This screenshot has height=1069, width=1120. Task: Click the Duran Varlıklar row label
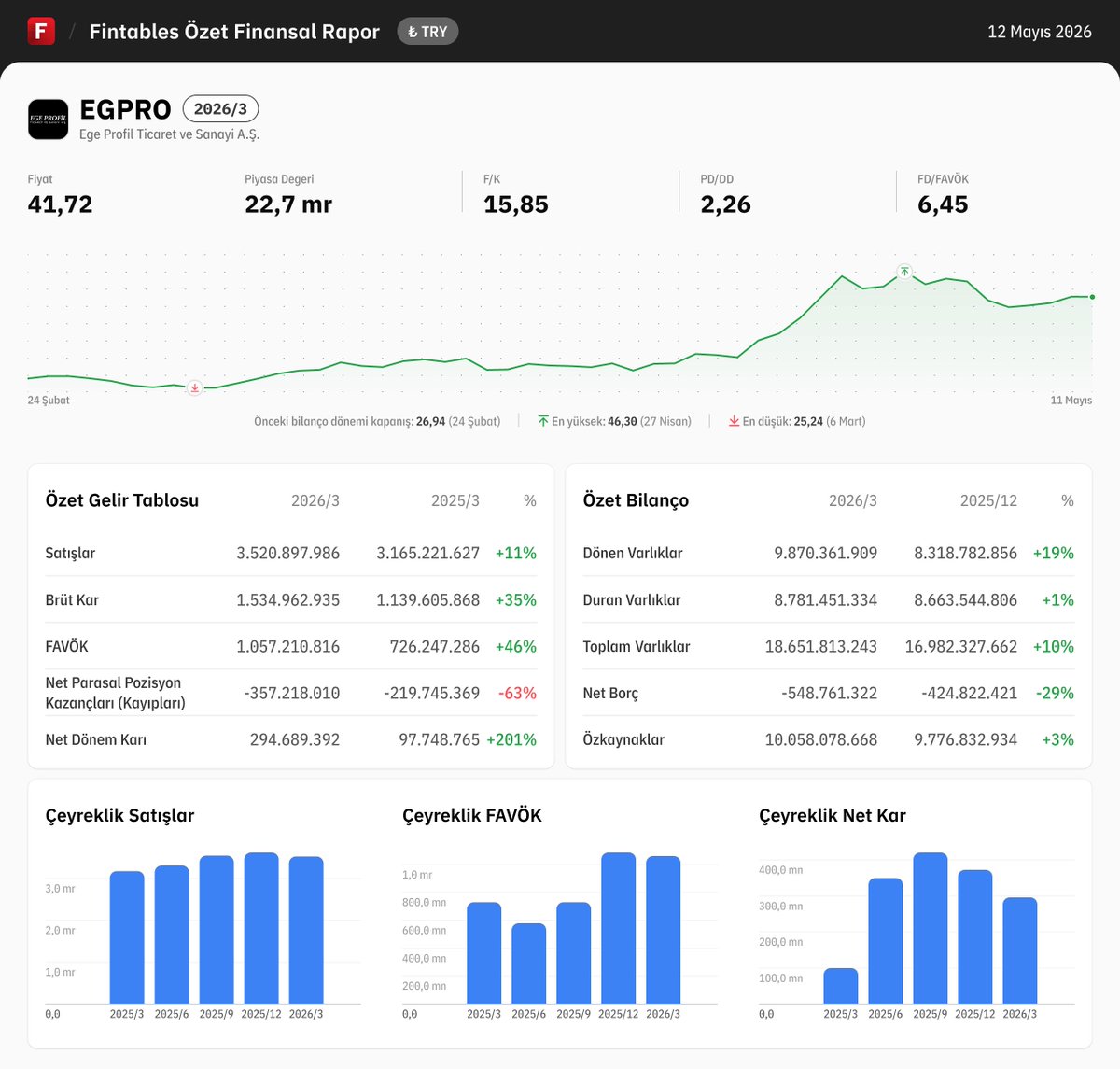(632, 599)
